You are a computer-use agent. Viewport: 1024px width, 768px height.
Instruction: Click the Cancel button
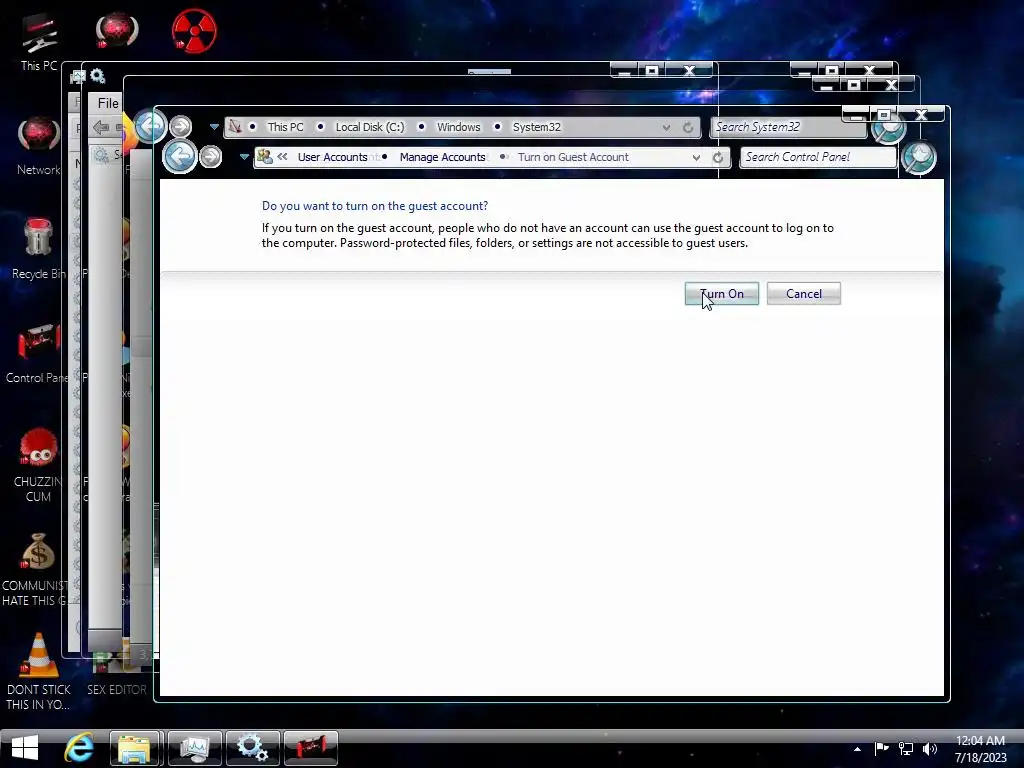803,294
